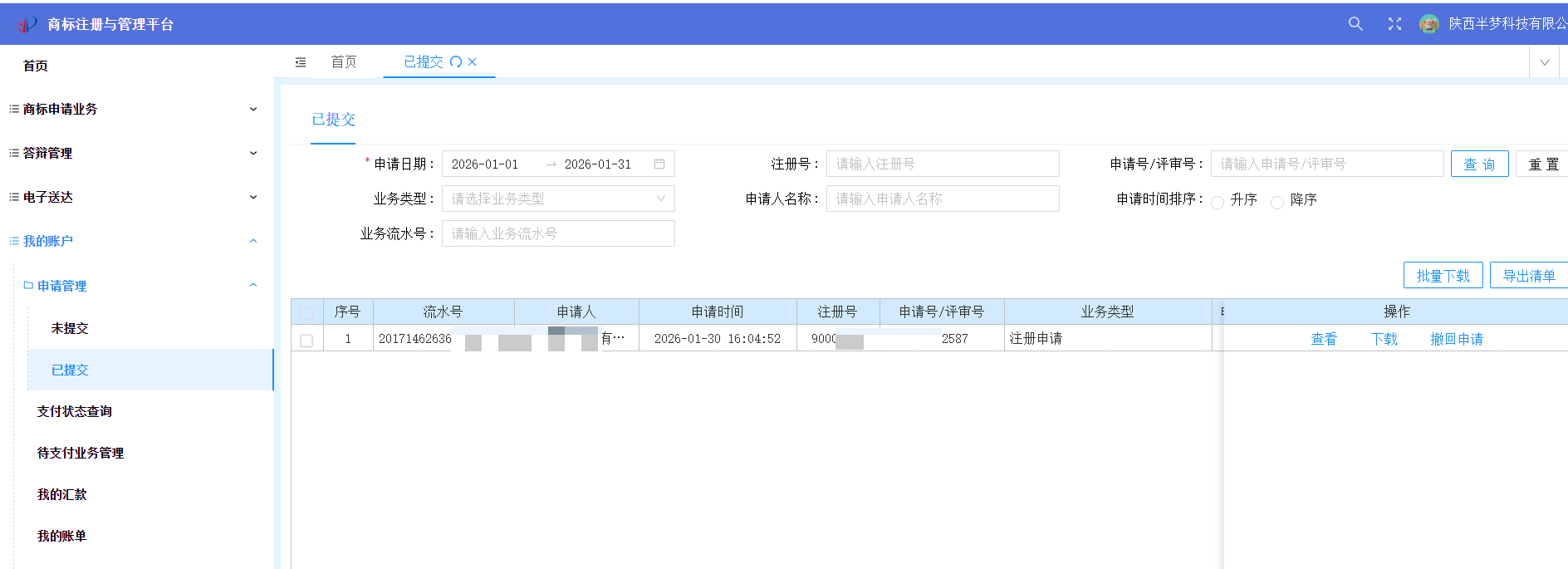
Task: Go to 首页 in the sidebar
Action: tap(36, 66)
